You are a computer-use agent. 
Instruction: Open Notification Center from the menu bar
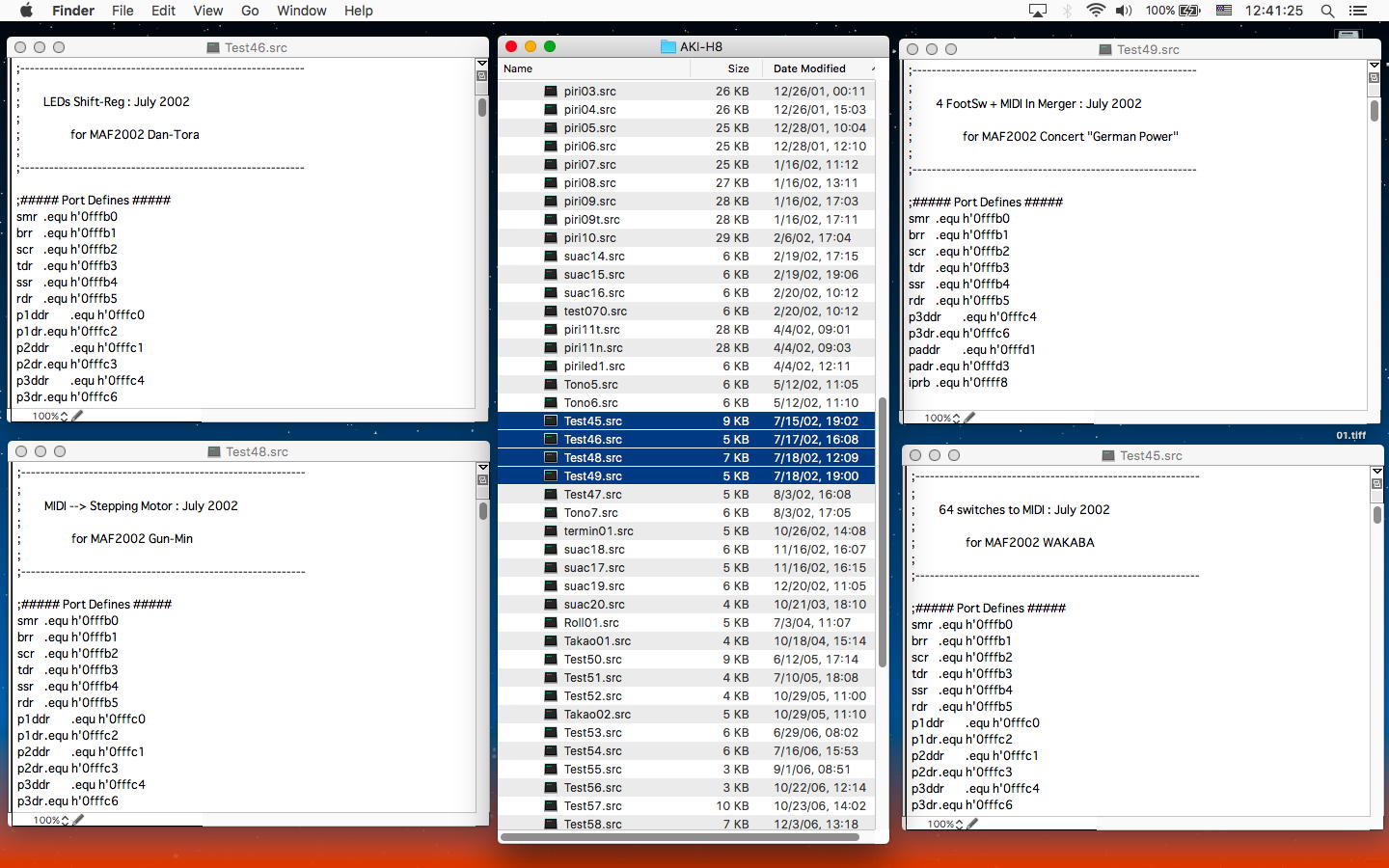(x=1358, y=11)
